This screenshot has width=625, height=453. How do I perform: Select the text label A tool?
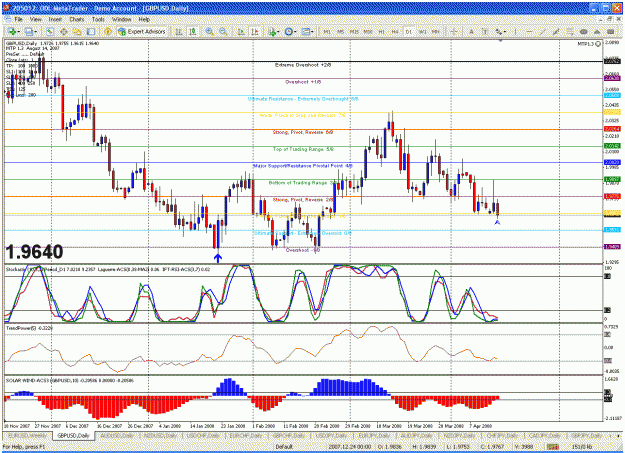[471, 32]
